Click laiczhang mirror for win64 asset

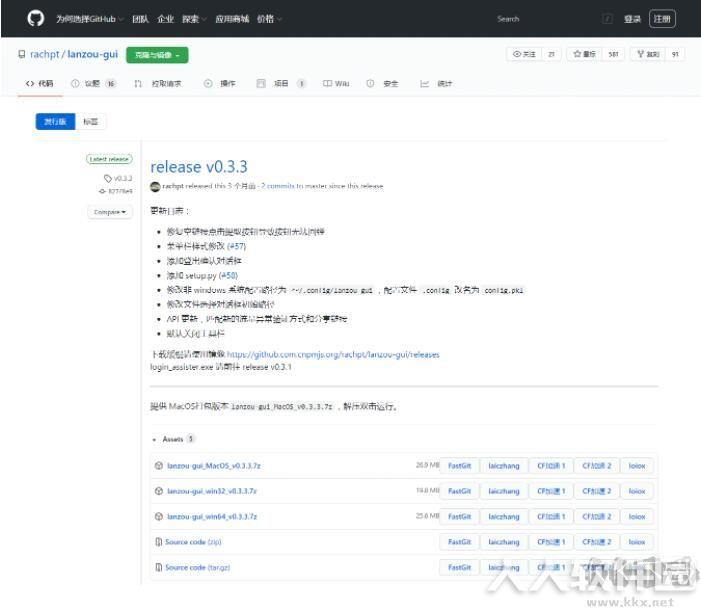pyautogui.click(x=504, y=516)
